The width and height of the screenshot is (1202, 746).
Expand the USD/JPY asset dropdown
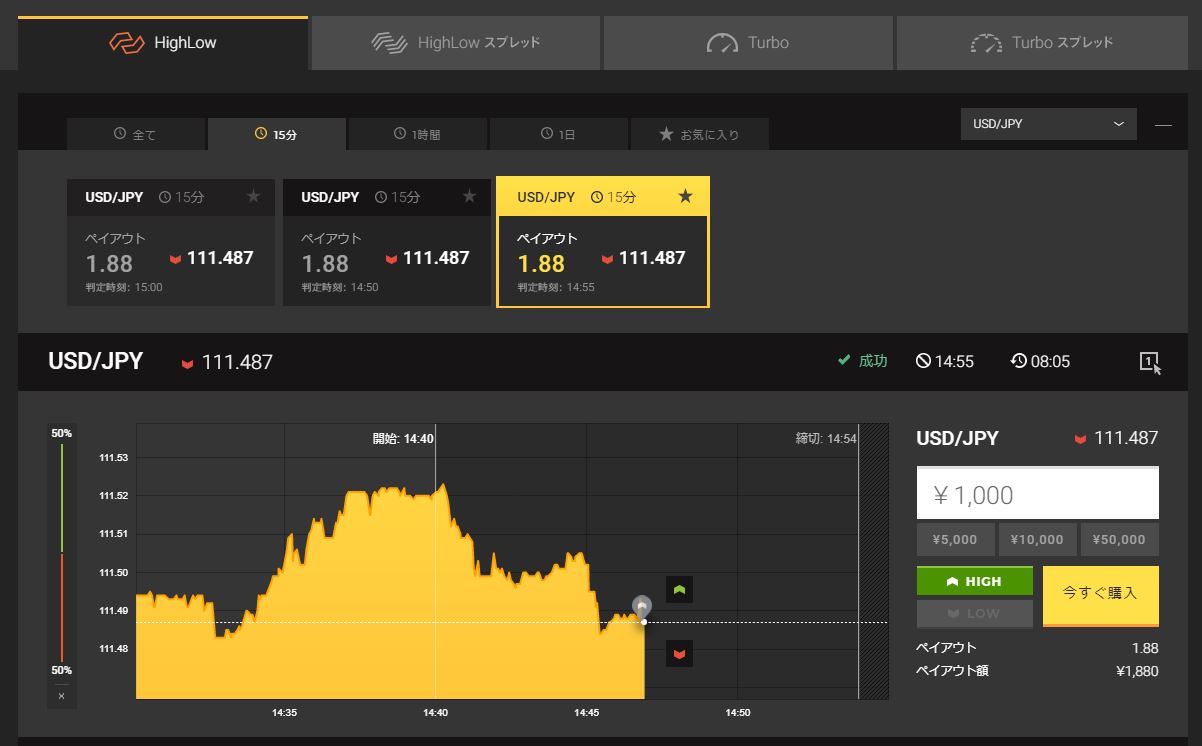tap(1048, 124)
